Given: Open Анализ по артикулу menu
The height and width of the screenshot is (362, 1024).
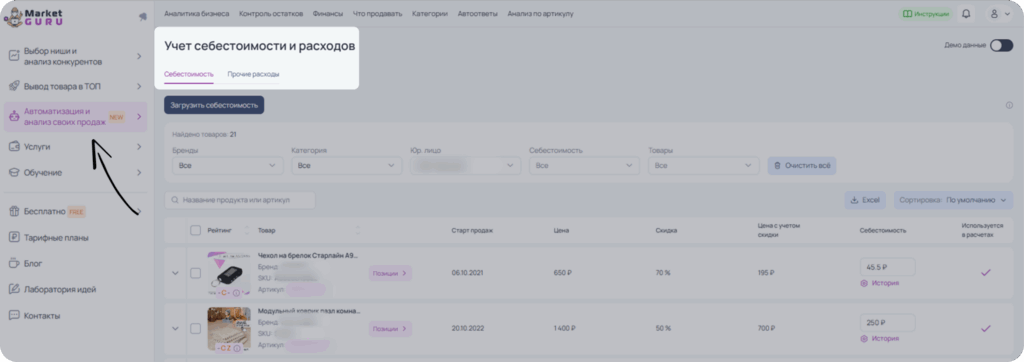Looking at the screenshot, I should coord(540,14).
